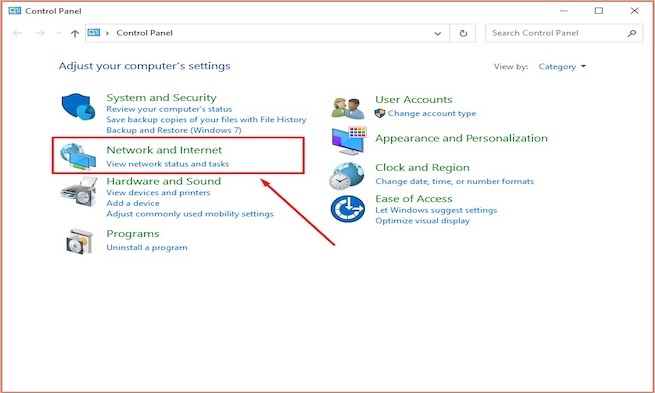Click Control Panel text in address bar
Viewport: 655px width, 393px height.
[144, 33]
